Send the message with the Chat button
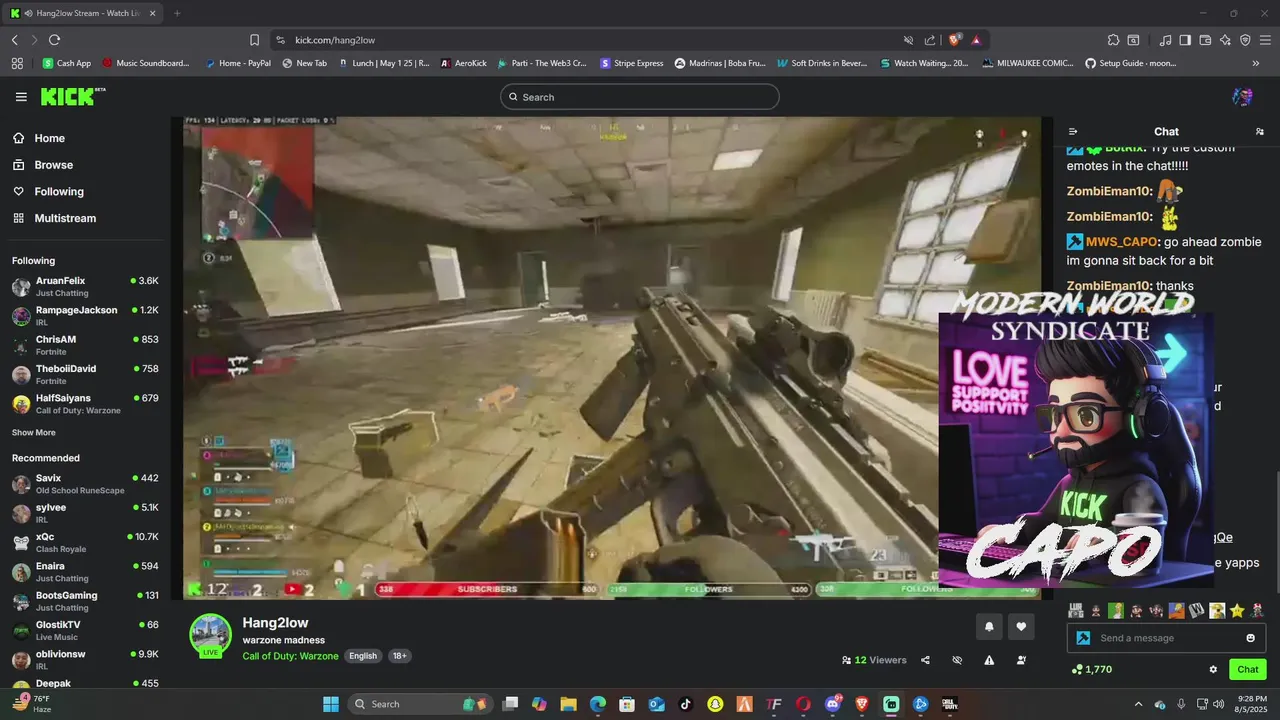1280x720 pixels. point(1248,670)
